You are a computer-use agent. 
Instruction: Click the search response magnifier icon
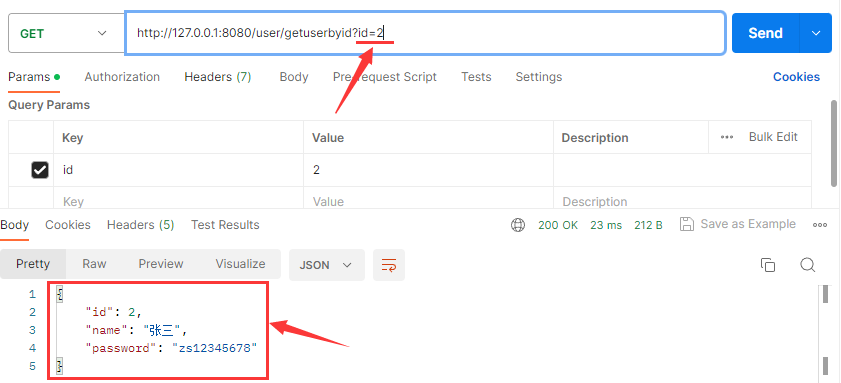tap(808, 265)
